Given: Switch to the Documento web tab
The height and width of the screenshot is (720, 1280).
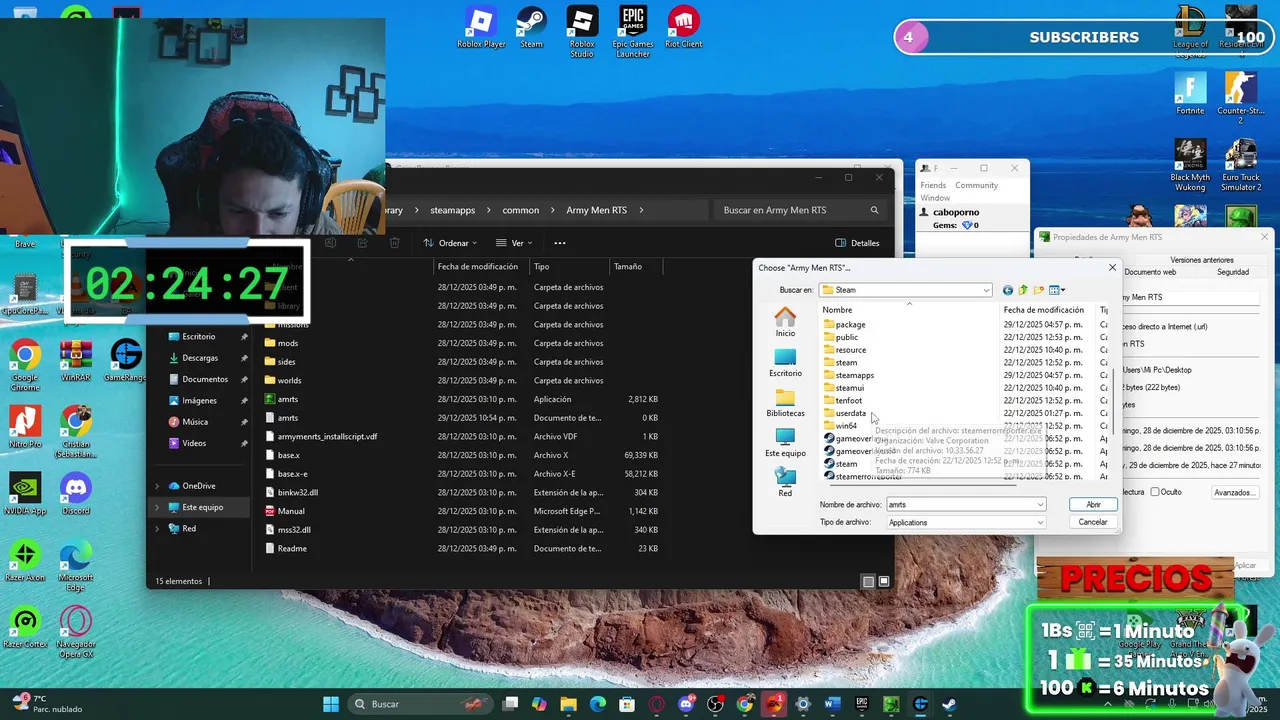Looking at the screenshot, I should tap(1150, 272).
